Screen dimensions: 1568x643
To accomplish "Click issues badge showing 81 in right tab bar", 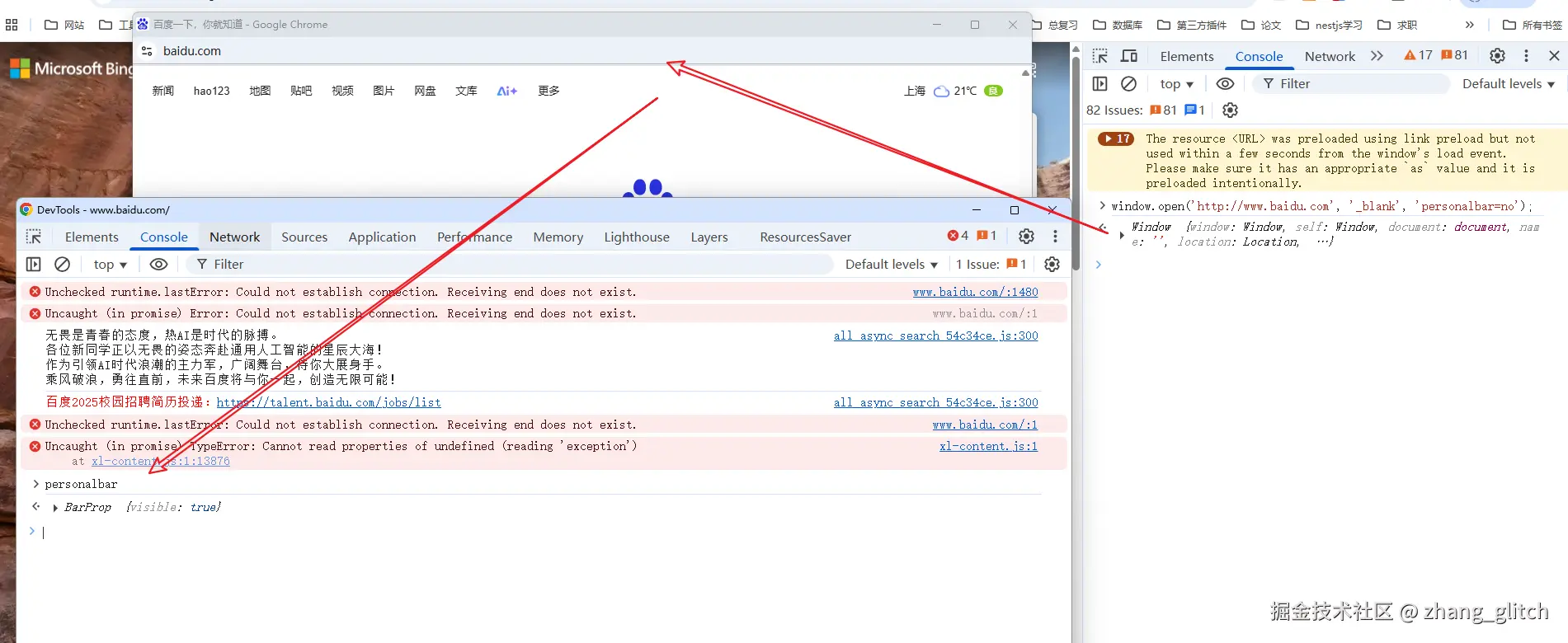I will [1454, 55].
